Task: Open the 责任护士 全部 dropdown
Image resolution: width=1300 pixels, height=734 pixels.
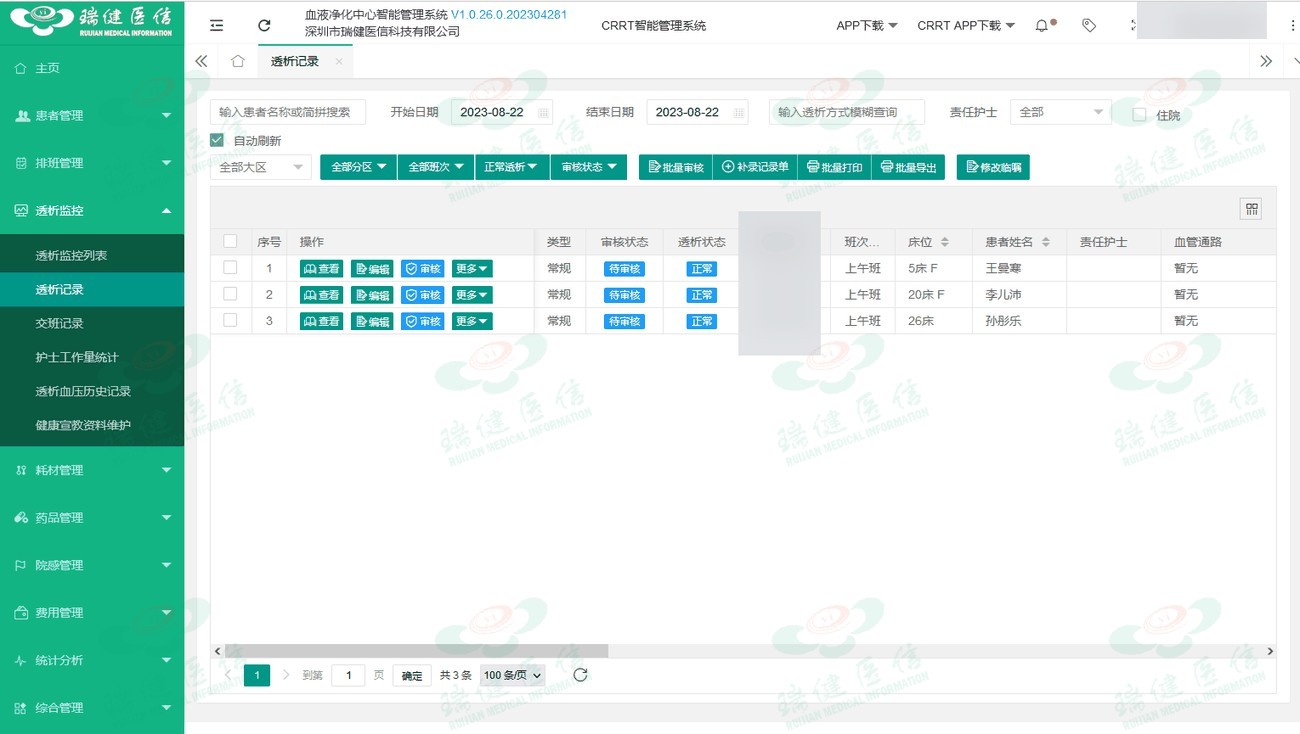Action: click(1060, 112)
